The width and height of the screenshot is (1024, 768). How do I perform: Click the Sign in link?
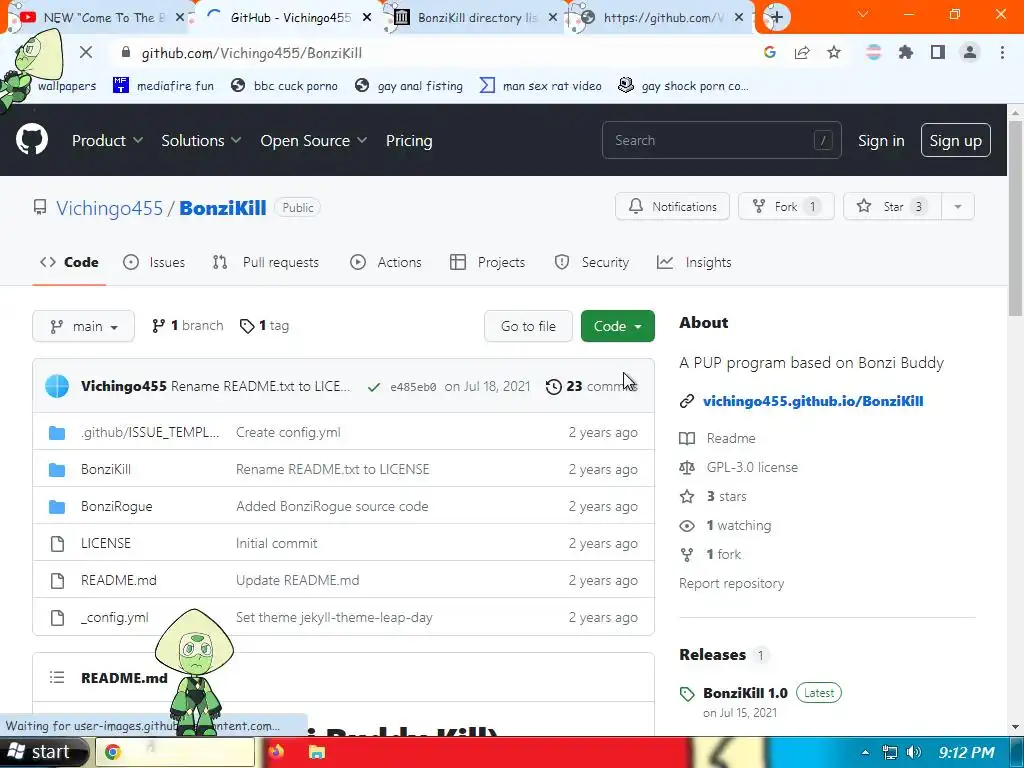881,140
